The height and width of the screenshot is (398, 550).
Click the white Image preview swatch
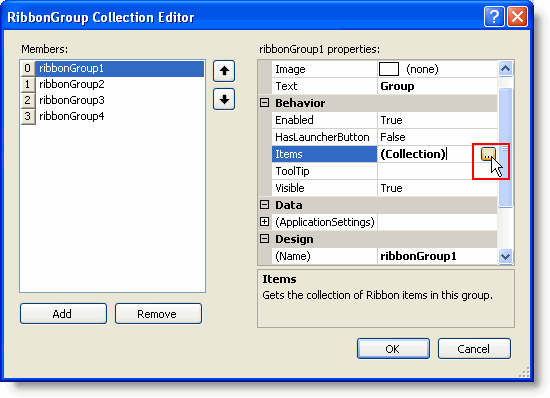(389, 69)
